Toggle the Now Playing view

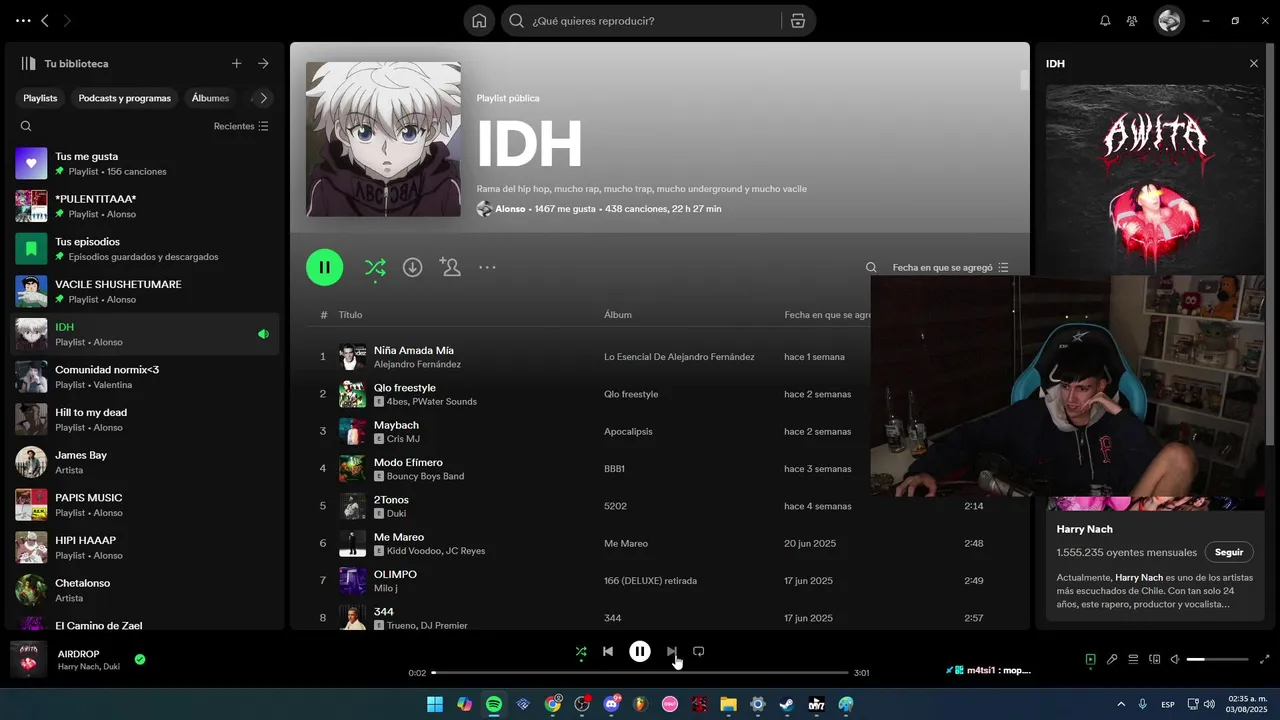[x=1091, y=659]
